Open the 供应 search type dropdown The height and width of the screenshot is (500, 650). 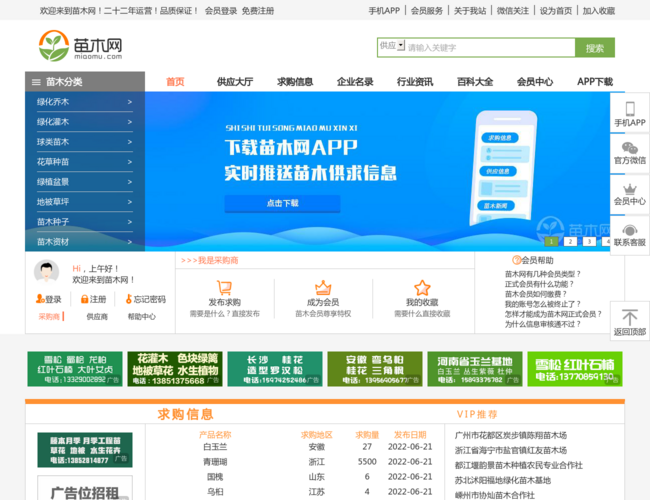pyautogui.click(x=392, y=46)
